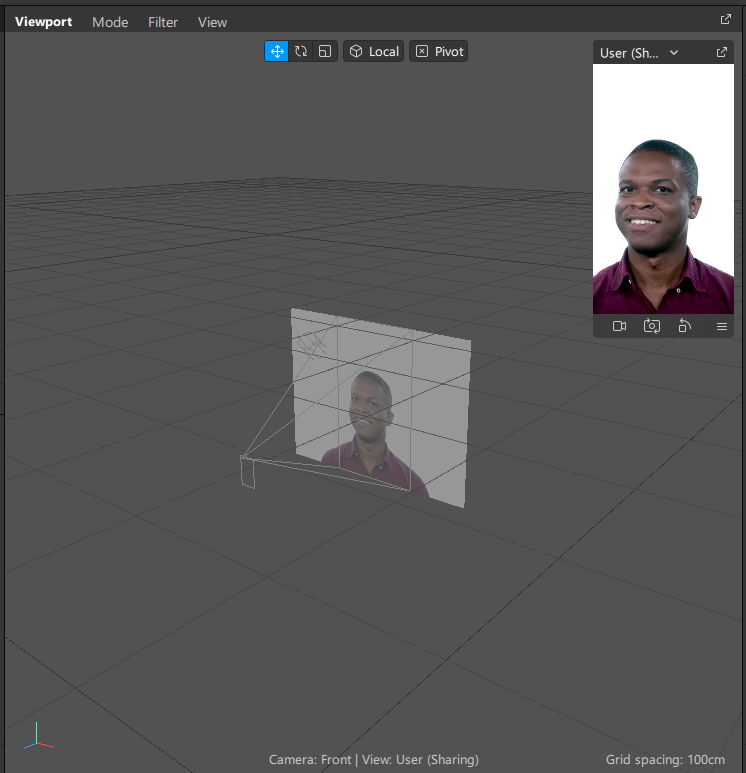Pop out the camera preview window
Viewport: 746px width, 773px height.
tap(722, 52)
